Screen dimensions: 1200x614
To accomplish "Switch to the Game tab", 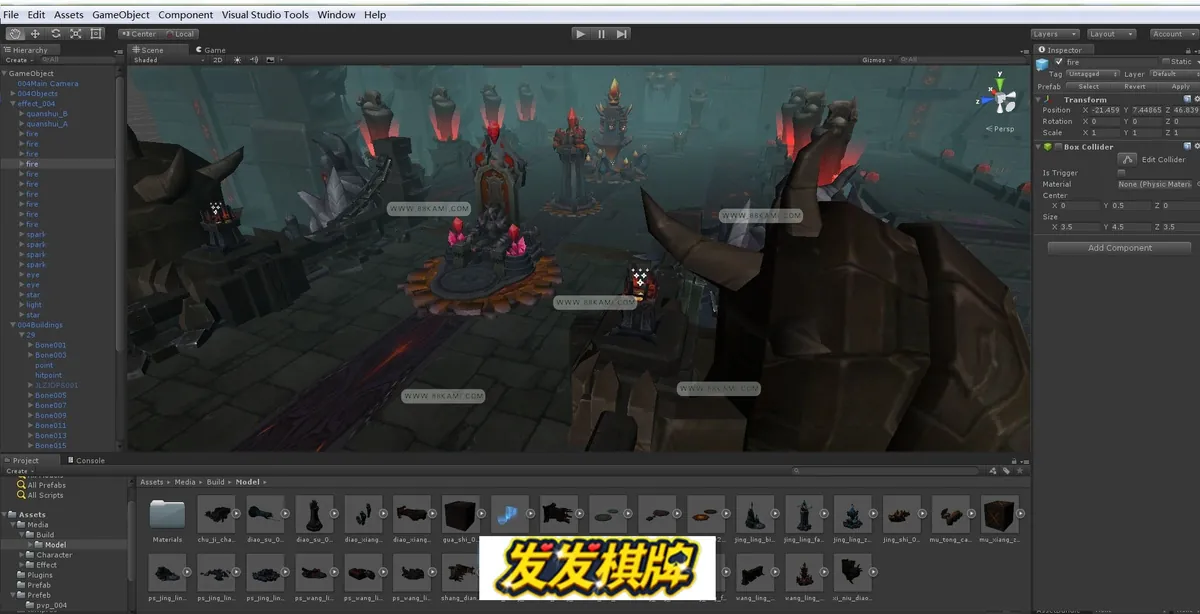I will [211, 50].
